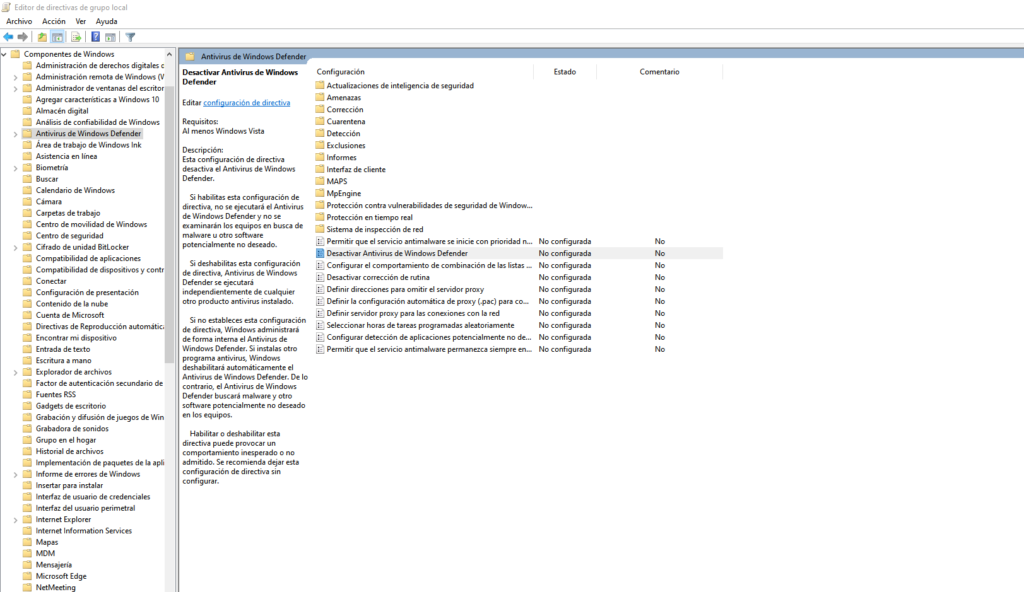Screen dimensions: 1024x592
Task: Click folder icon of Sistema de inspección de red
Action: pos(320,229)
